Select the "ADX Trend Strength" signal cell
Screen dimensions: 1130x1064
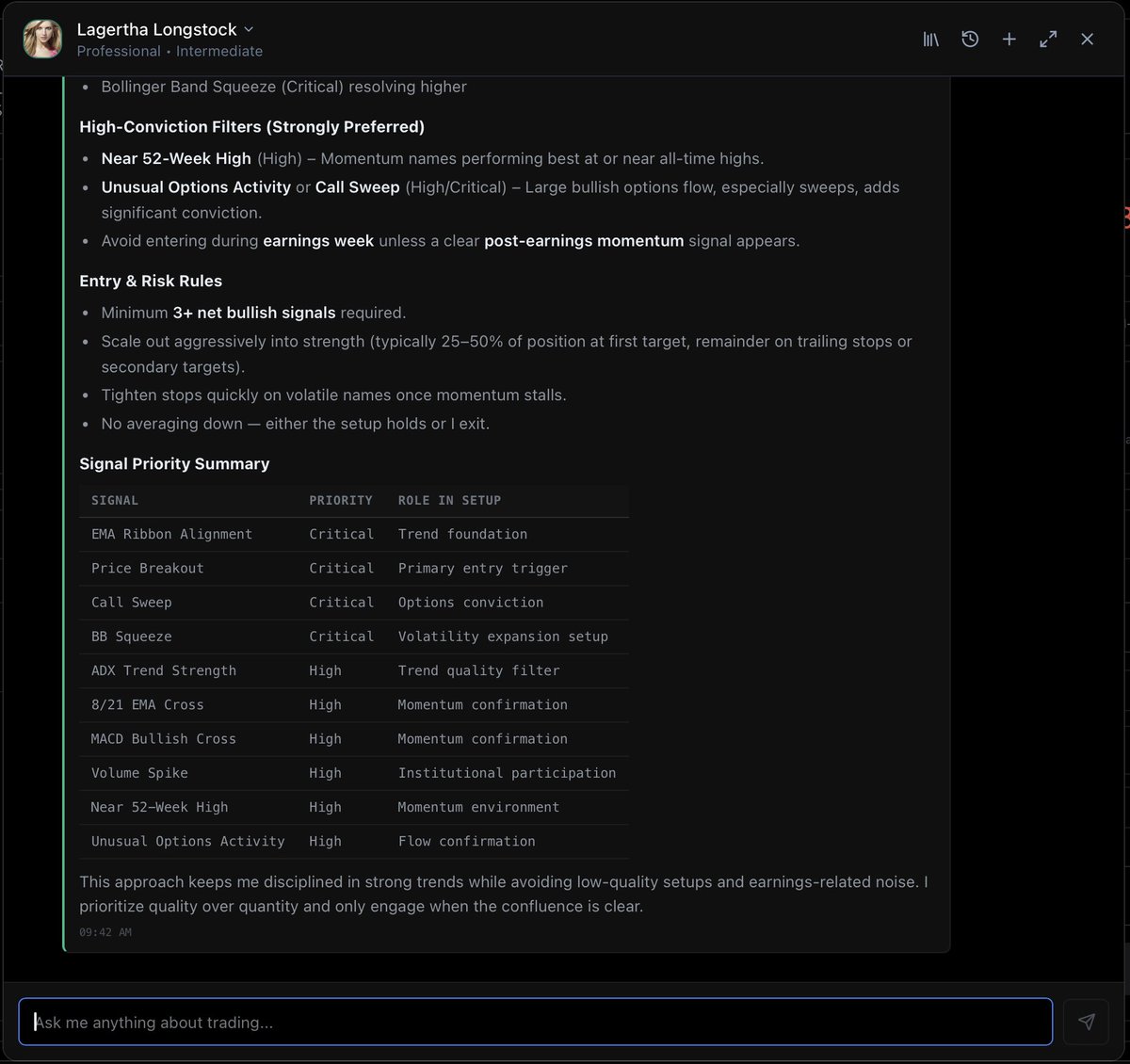(164, 670)
